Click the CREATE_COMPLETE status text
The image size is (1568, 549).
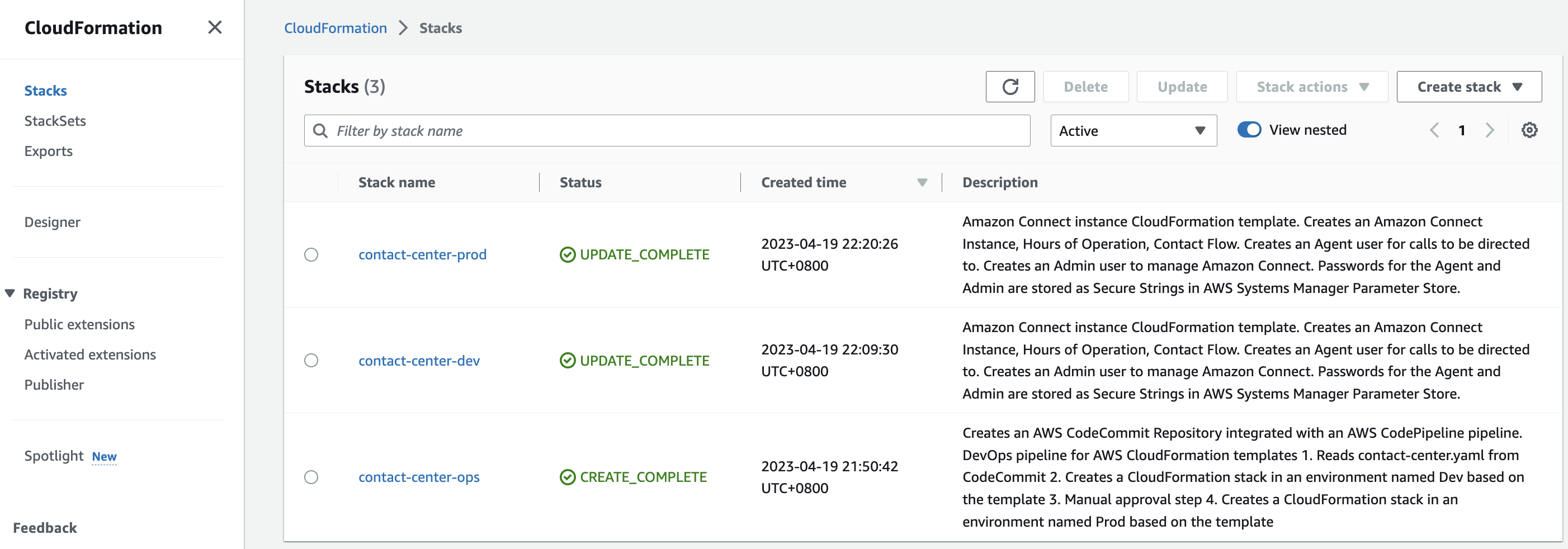(643, 476)
